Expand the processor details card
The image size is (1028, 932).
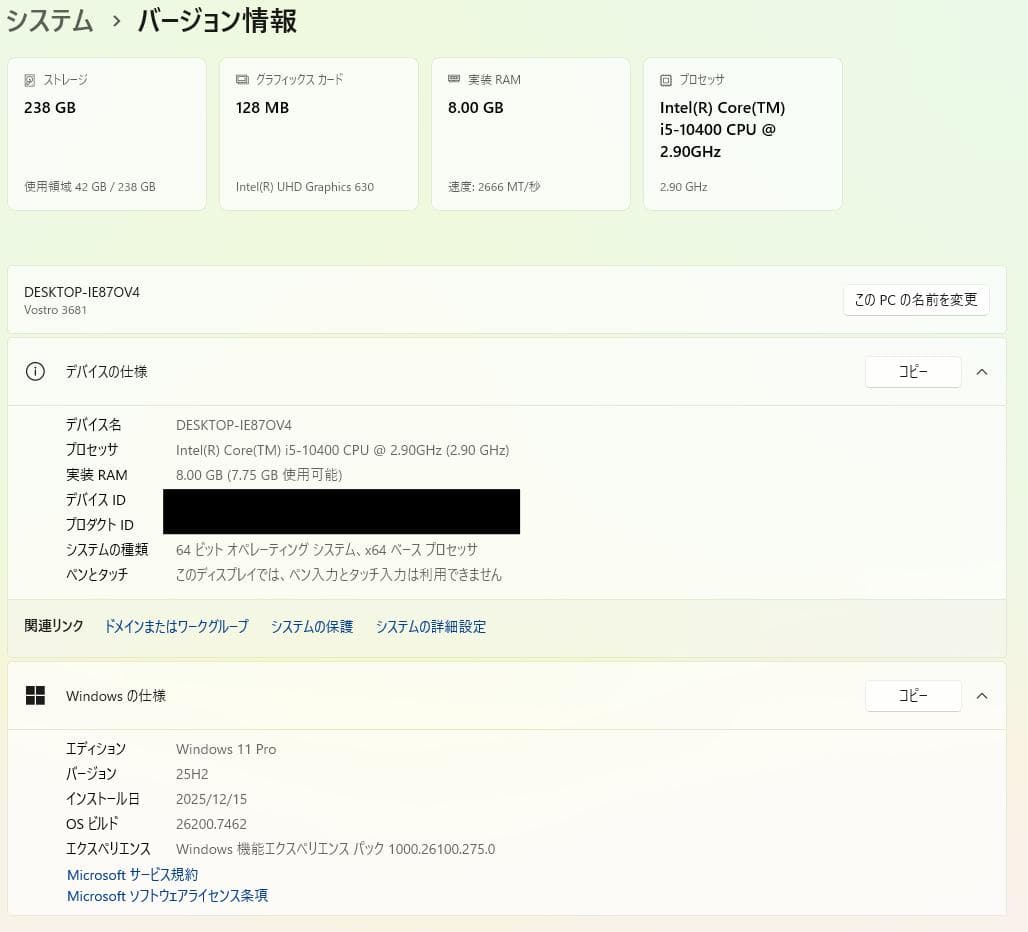pyautogui.click(x=743, y=133)
